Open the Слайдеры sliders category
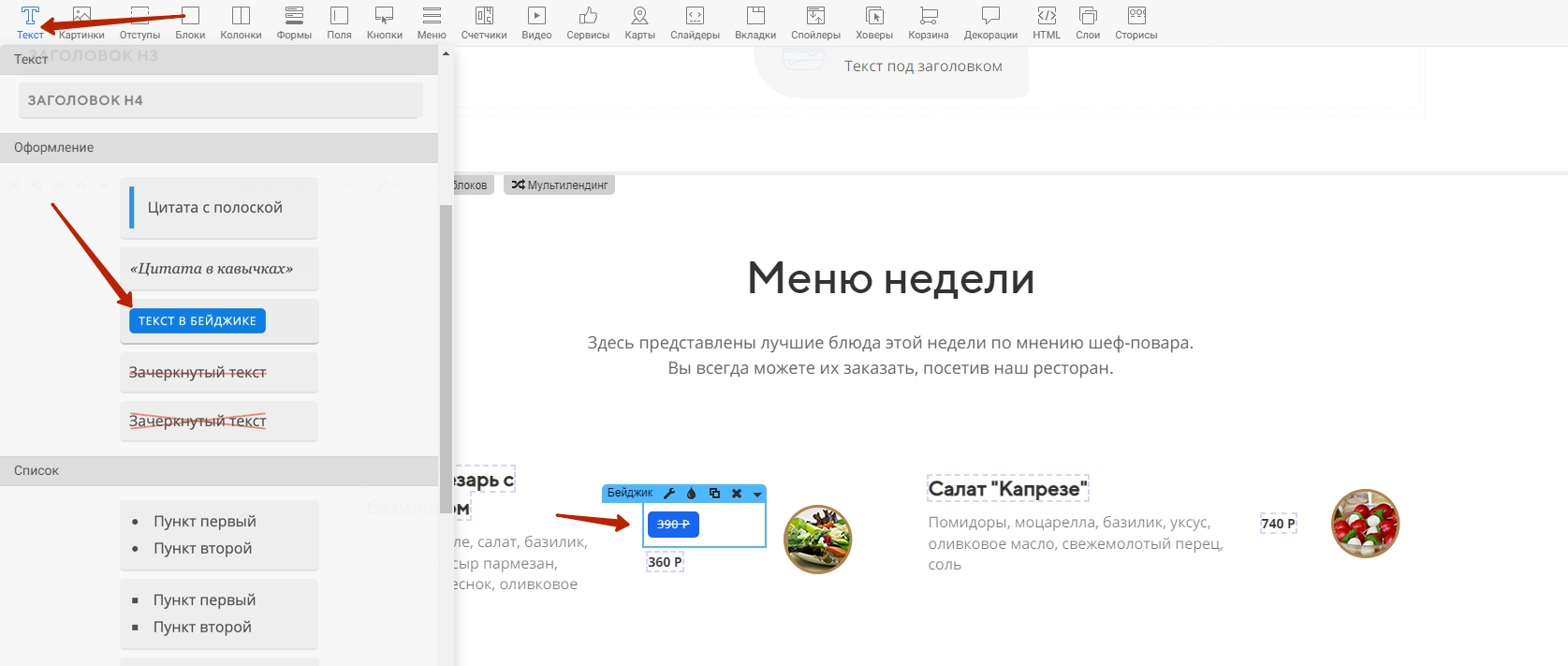Screen dimensions: 1568x666 click(695, 23)
